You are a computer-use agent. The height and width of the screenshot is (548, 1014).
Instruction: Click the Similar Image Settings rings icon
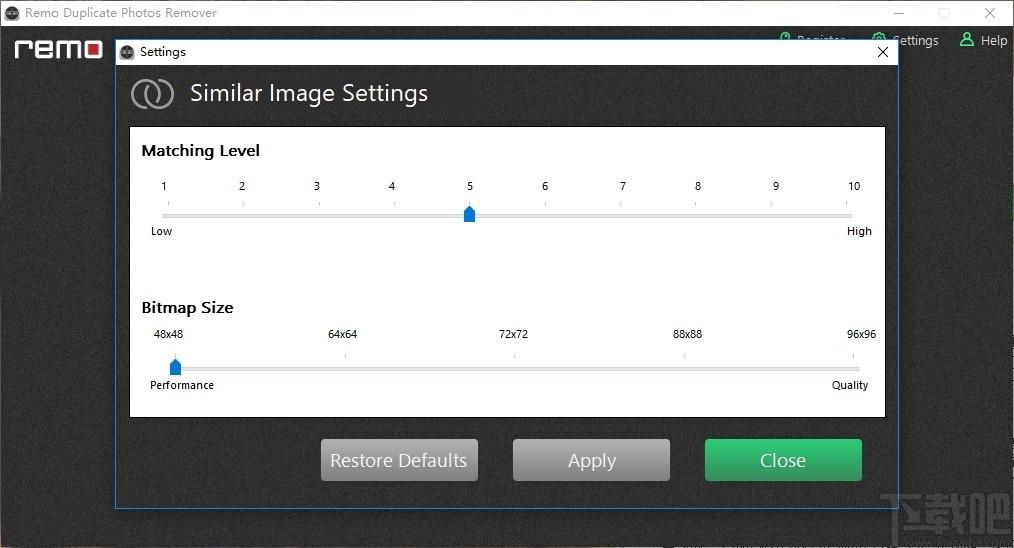pos(152,94)
